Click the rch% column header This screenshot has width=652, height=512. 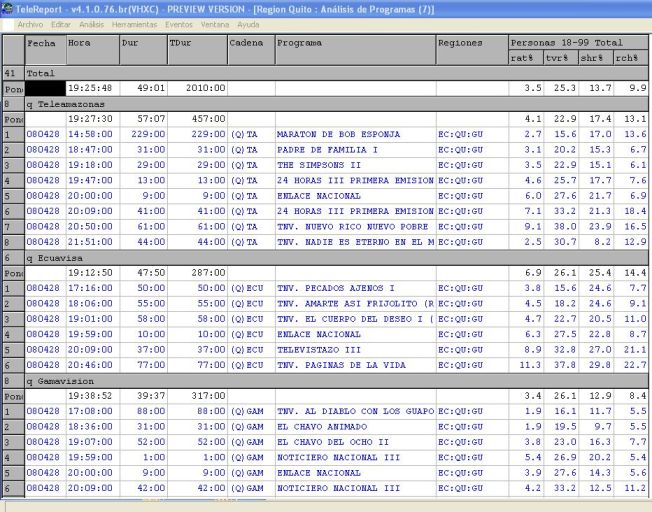(x=631, y=58)
